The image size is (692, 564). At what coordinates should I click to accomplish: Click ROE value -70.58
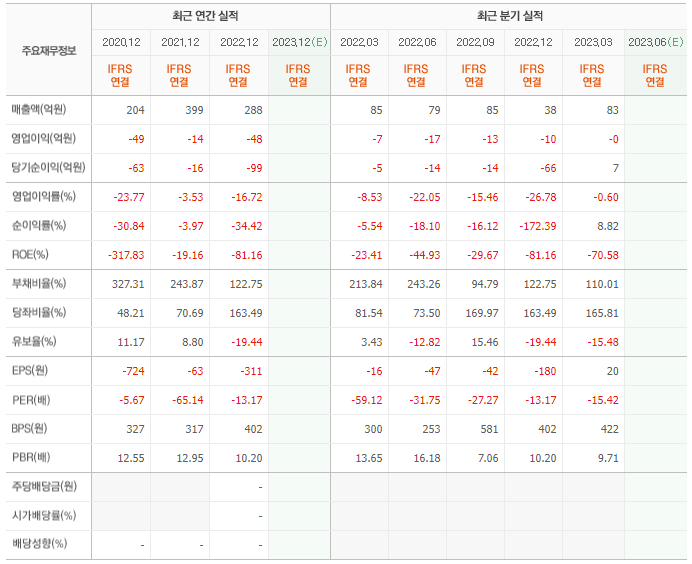[x=603, y=256]
